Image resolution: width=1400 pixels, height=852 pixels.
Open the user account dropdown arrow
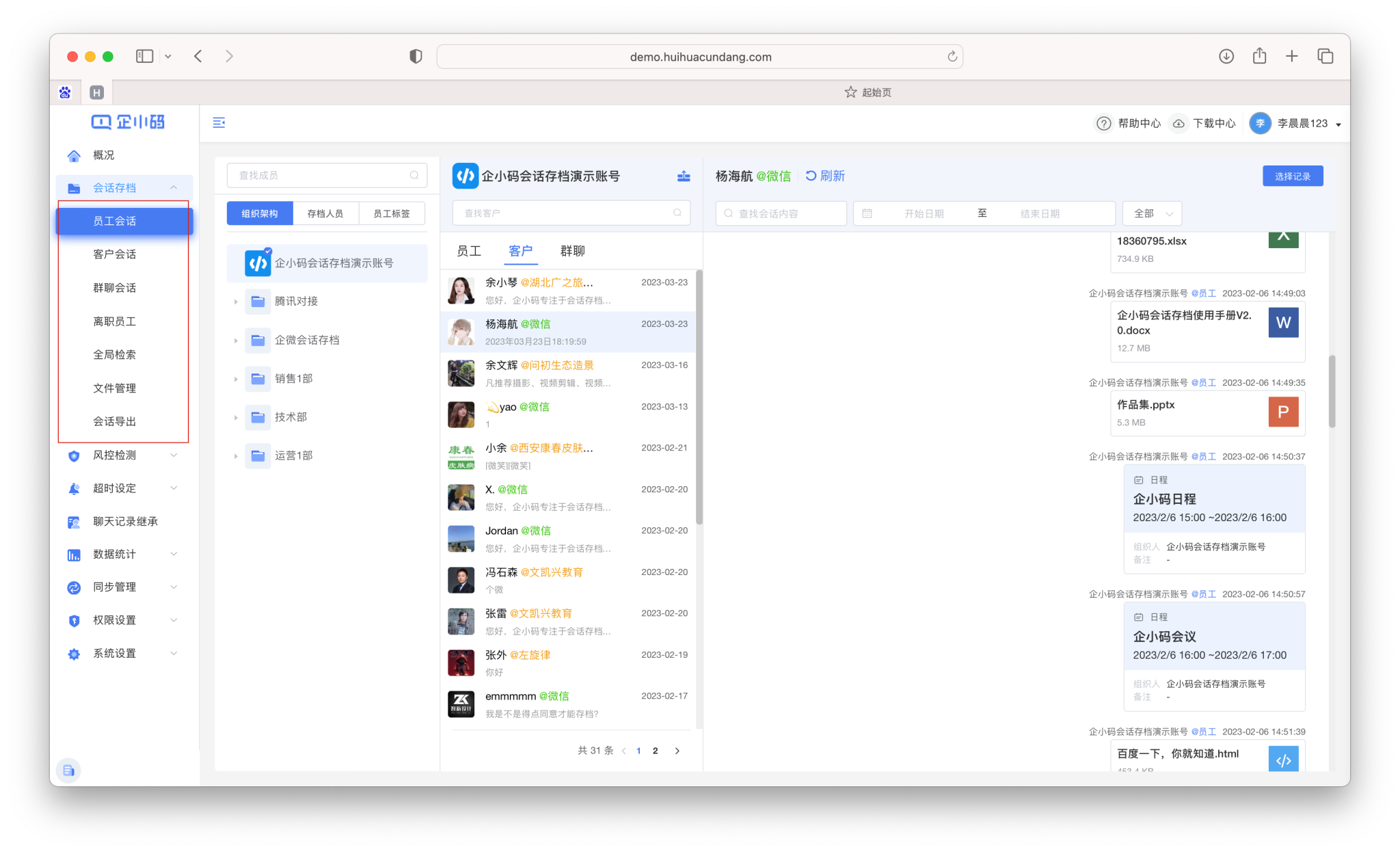(1338, 124)
